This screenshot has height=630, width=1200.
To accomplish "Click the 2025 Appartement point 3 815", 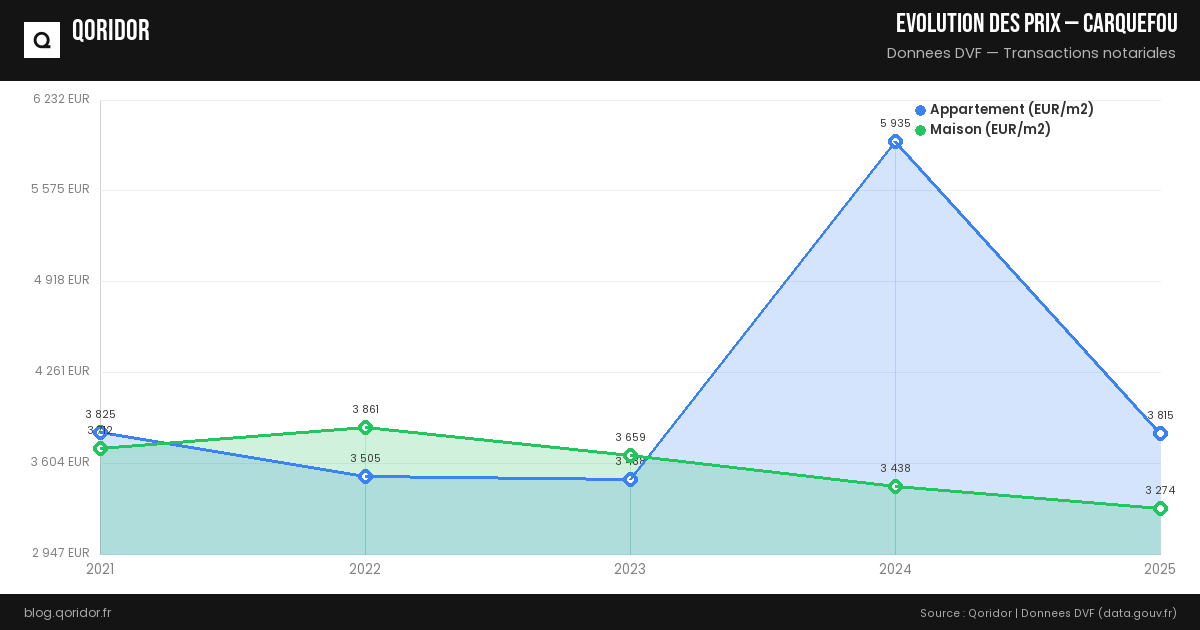I will [x=1160, y=433].
